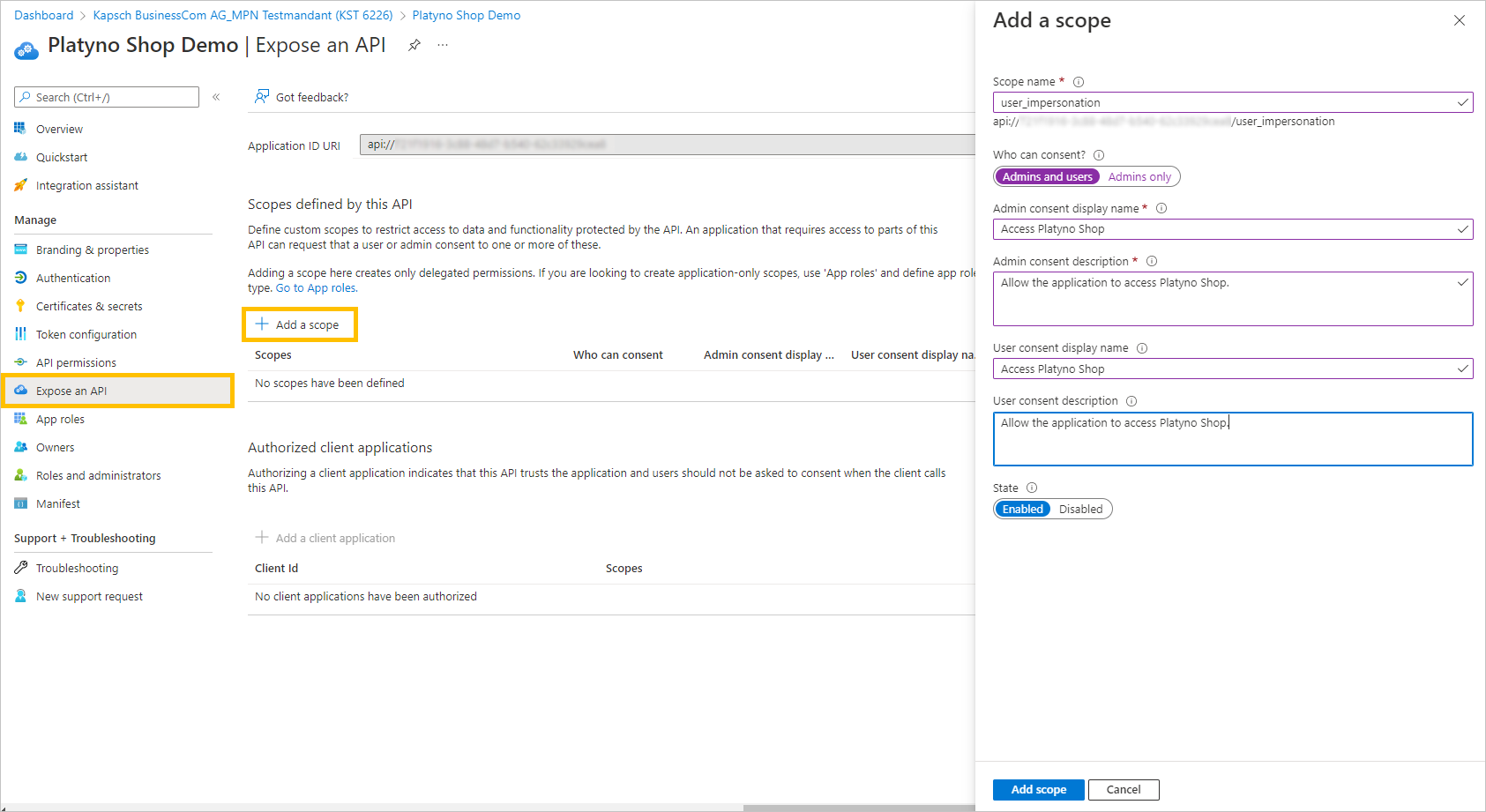Click the Manifest icon
The width and height of the screenshot is (1486, 812).
(20, 503)
